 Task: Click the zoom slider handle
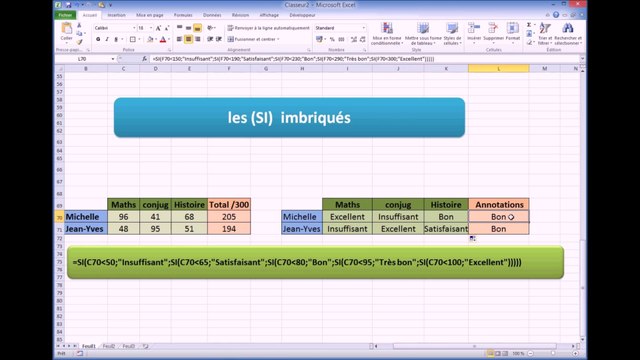pyautogui.click(x=553, y=353)
